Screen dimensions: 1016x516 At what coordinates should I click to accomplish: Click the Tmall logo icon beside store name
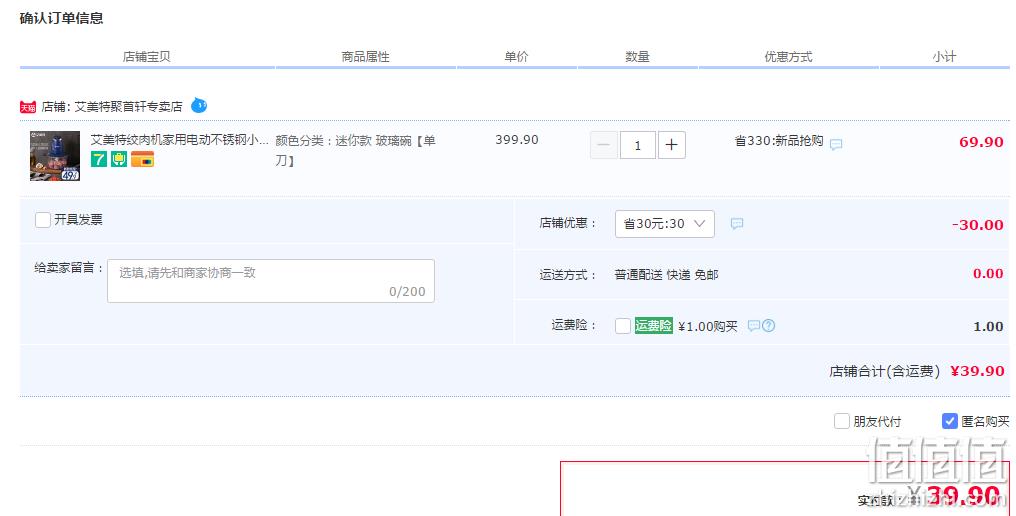coord(28,107)
